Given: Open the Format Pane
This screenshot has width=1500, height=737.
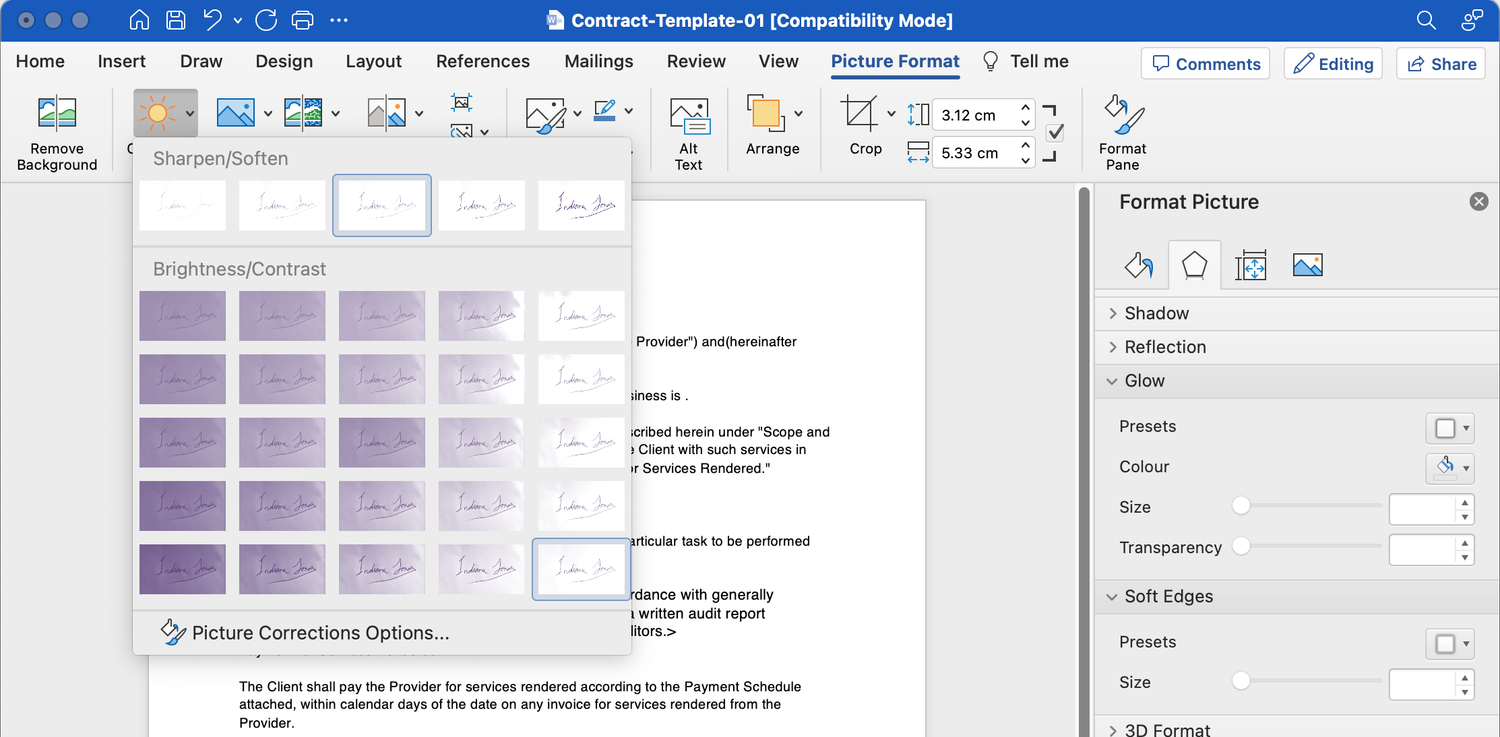Looking at the screenshot, I should (1122, 130).
